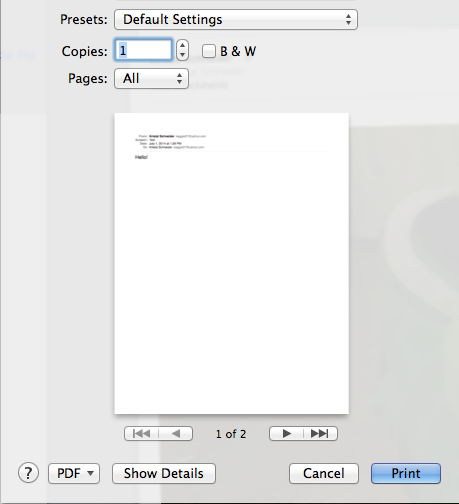Decrease copies with the stepper down arrow
This screenshot has width=459, height=504.
click(x=182, y=55)
